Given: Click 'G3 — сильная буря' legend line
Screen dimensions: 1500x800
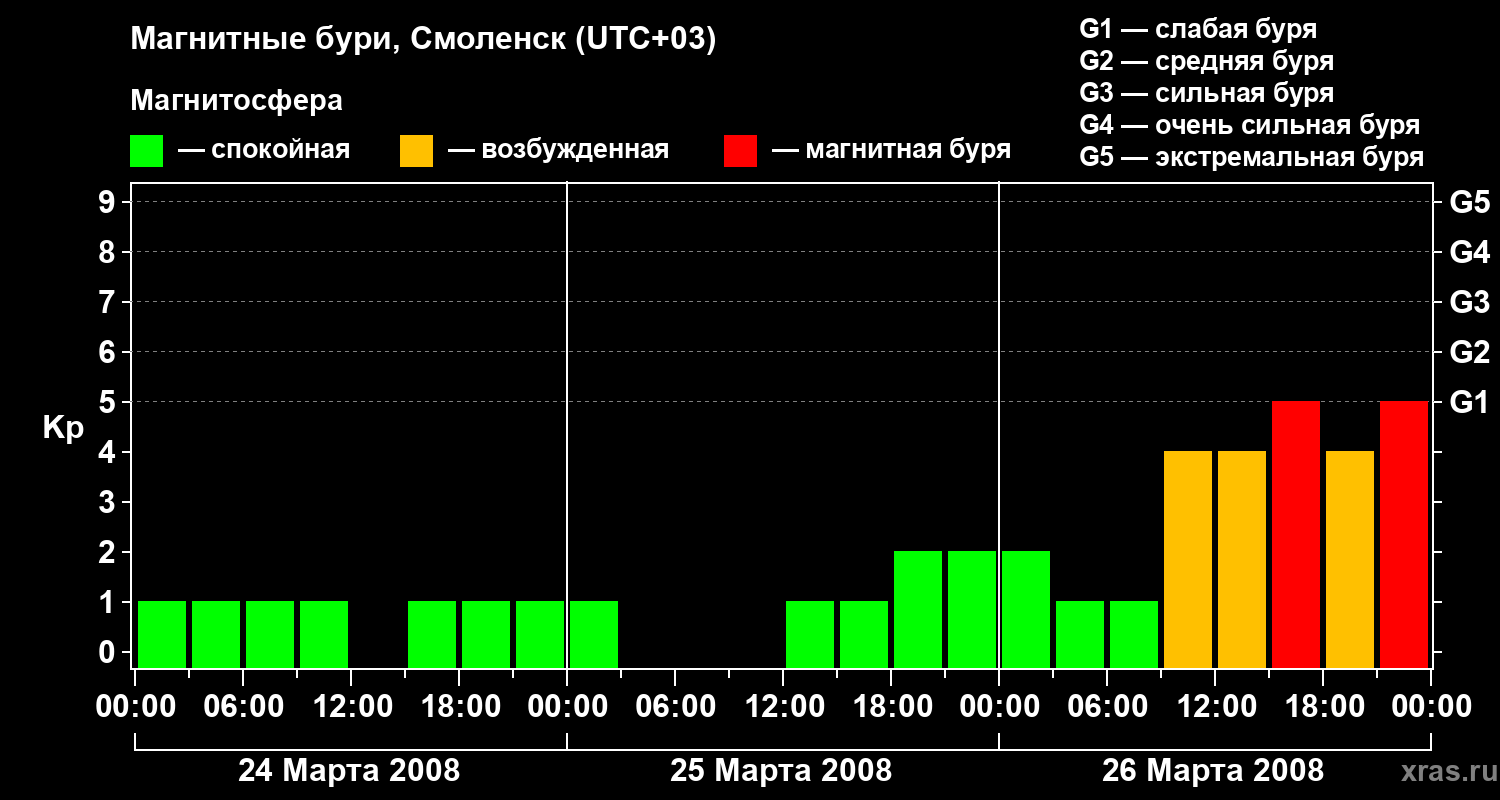Looking at the screenshot, I should point(1206,93).
